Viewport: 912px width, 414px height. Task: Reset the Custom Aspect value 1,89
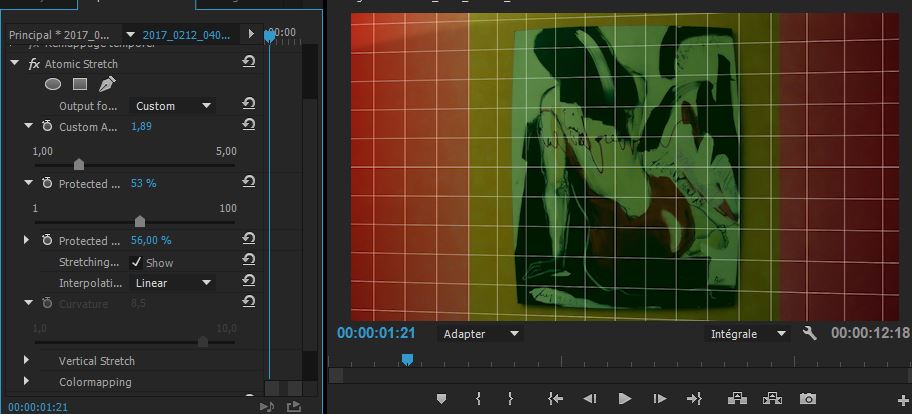pyautogui.click(x=248, y=124)
